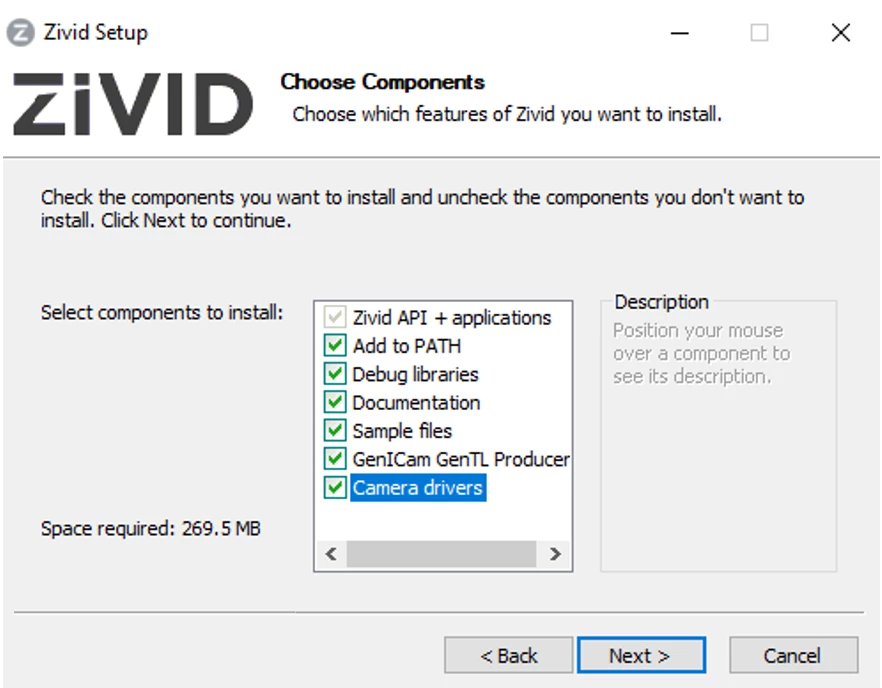882x688 pixels.
Task: Select the Documentation label
Action: pos(416,403)
